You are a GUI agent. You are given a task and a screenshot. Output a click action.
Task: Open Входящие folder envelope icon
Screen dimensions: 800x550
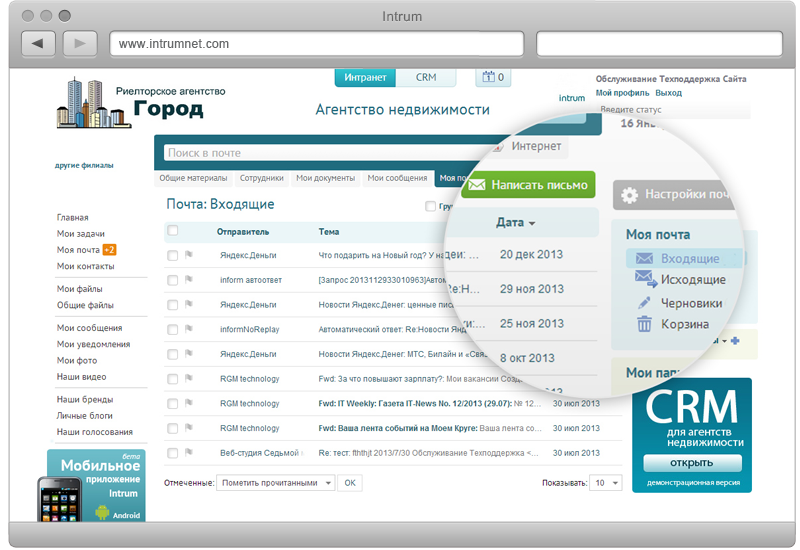644,258
